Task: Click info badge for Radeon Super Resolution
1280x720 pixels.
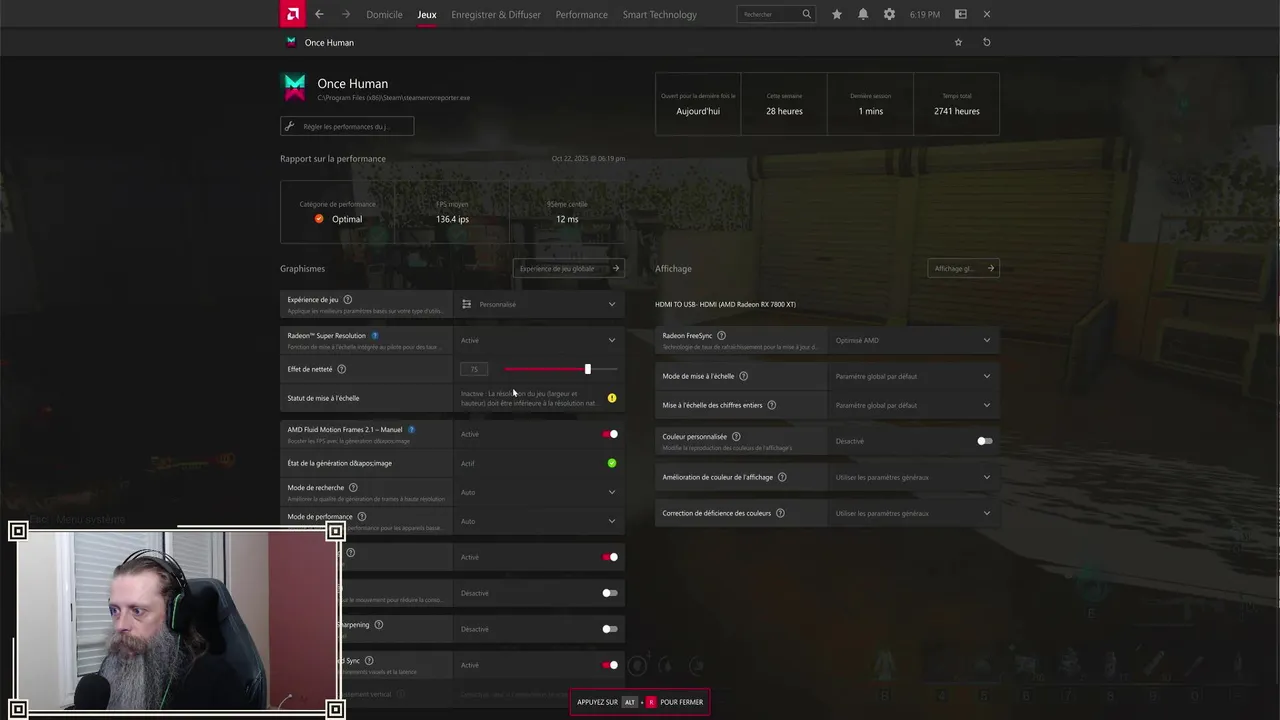Action: pos(375,335)
